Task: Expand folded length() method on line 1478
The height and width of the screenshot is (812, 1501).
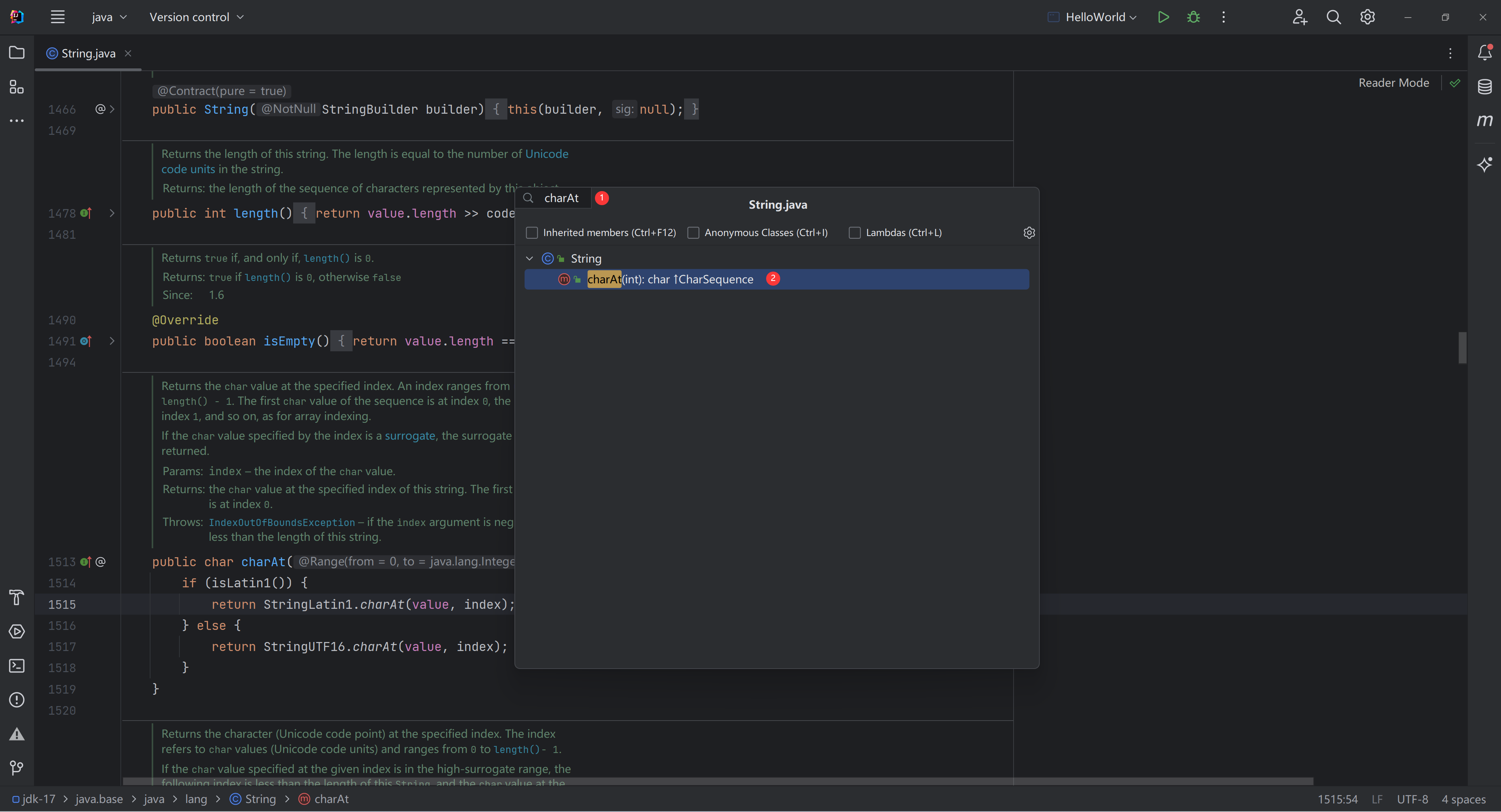Action: click(112, 213)
